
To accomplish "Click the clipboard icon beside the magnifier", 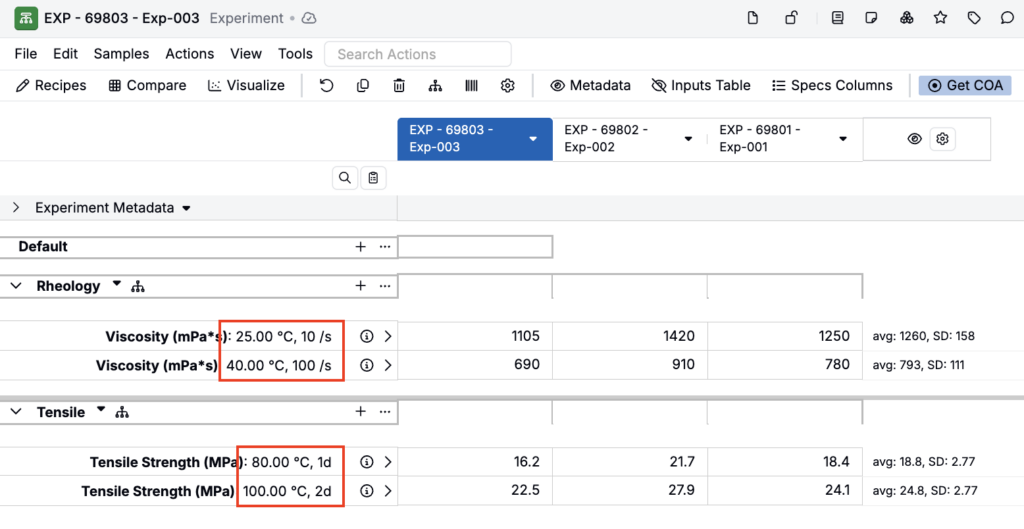I will pos(374,178).
